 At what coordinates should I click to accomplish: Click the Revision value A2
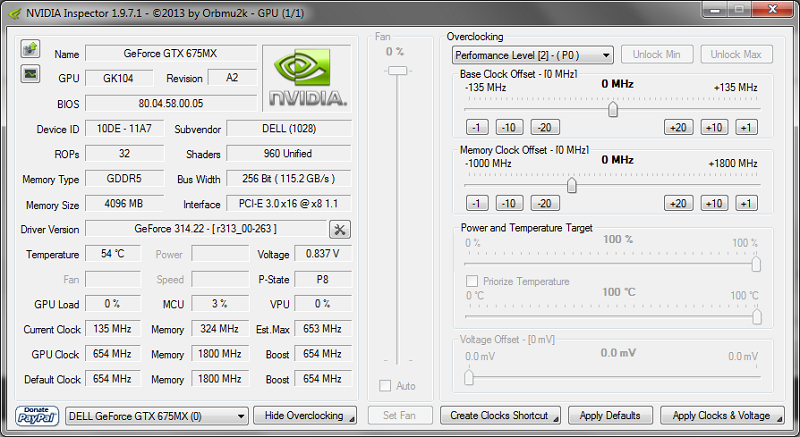point(232,78)
